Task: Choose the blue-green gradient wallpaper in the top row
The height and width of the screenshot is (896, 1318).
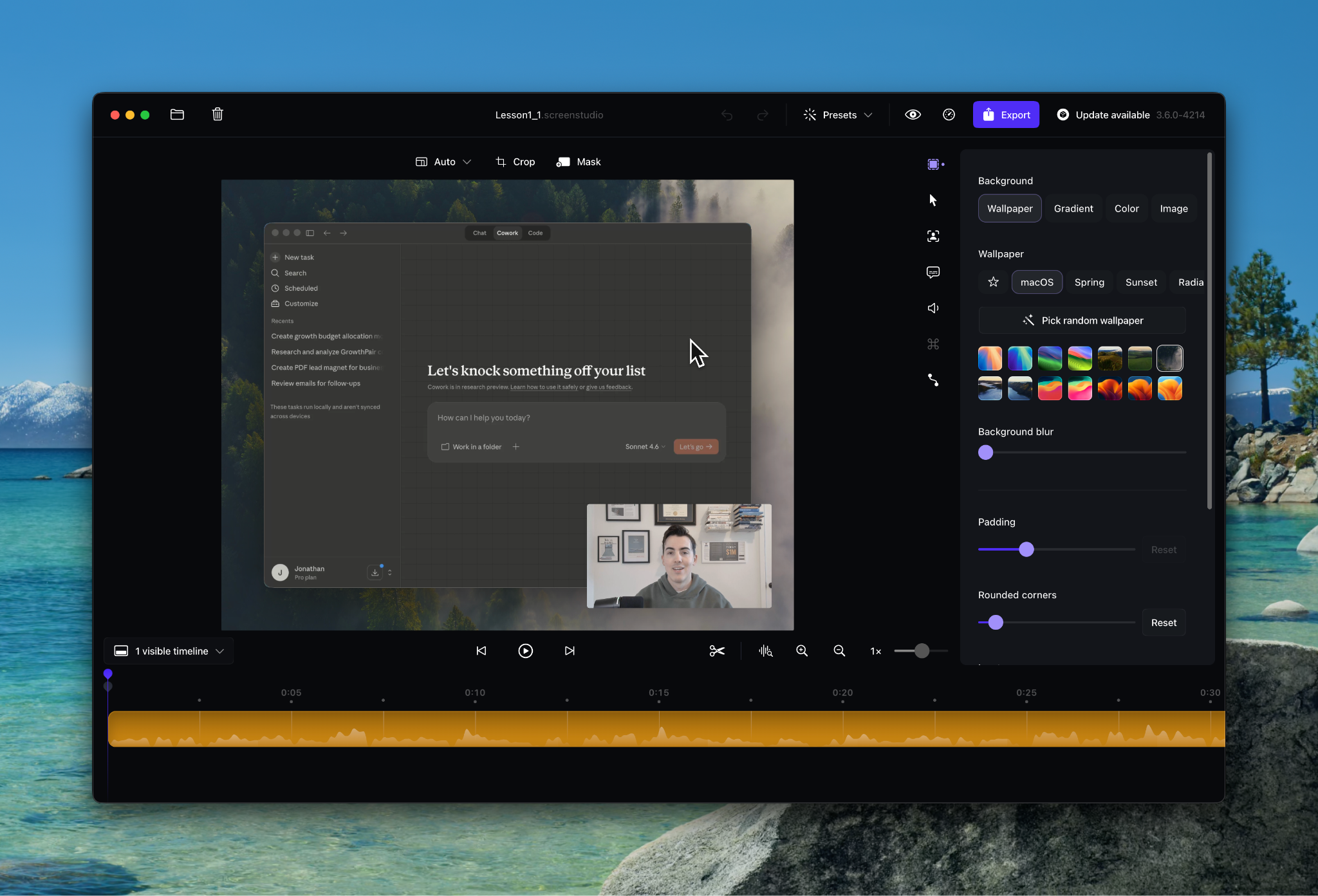Action: pos(1020,358)
